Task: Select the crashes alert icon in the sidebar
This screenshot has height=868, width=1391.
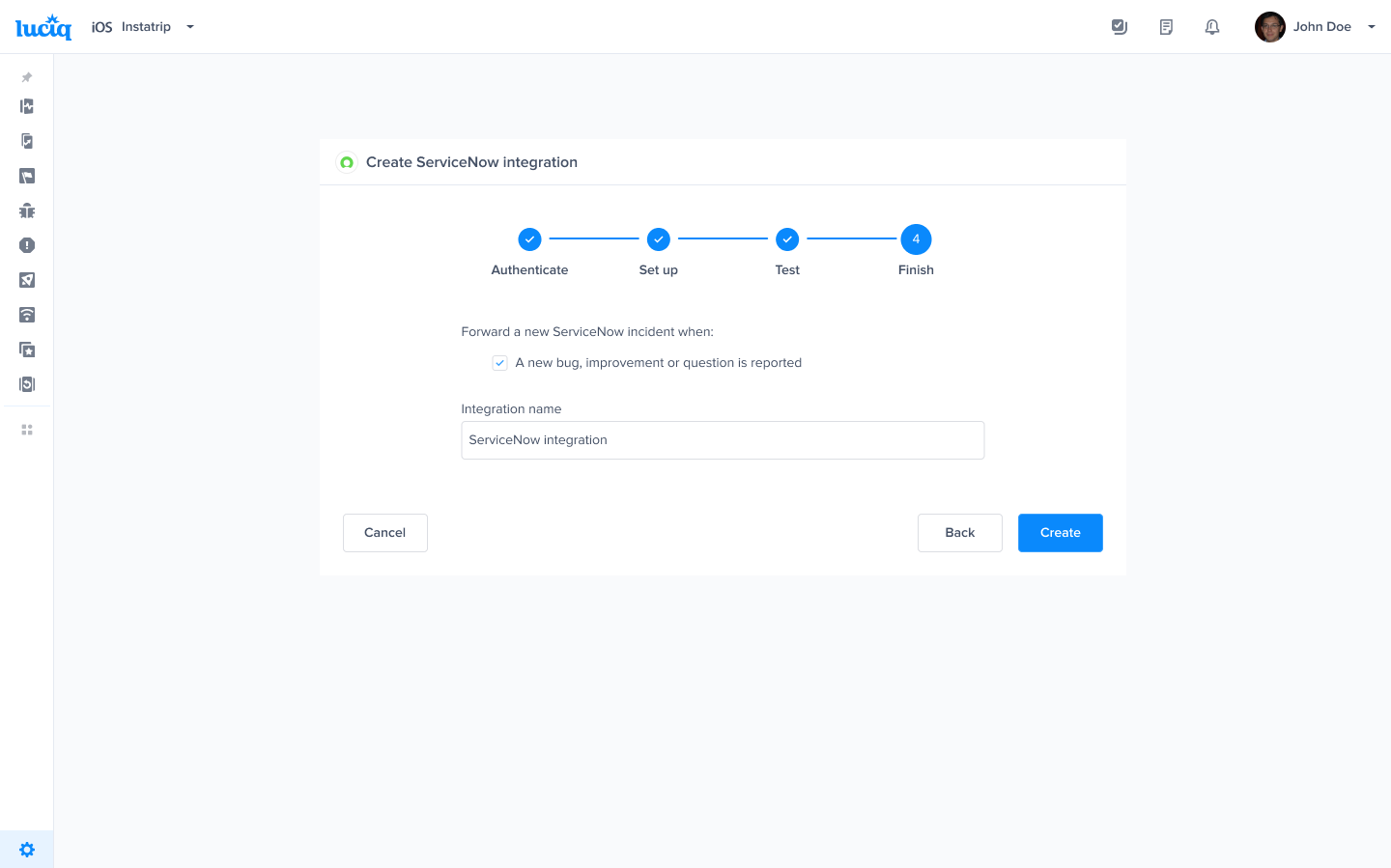Action: tap(26, 245)
